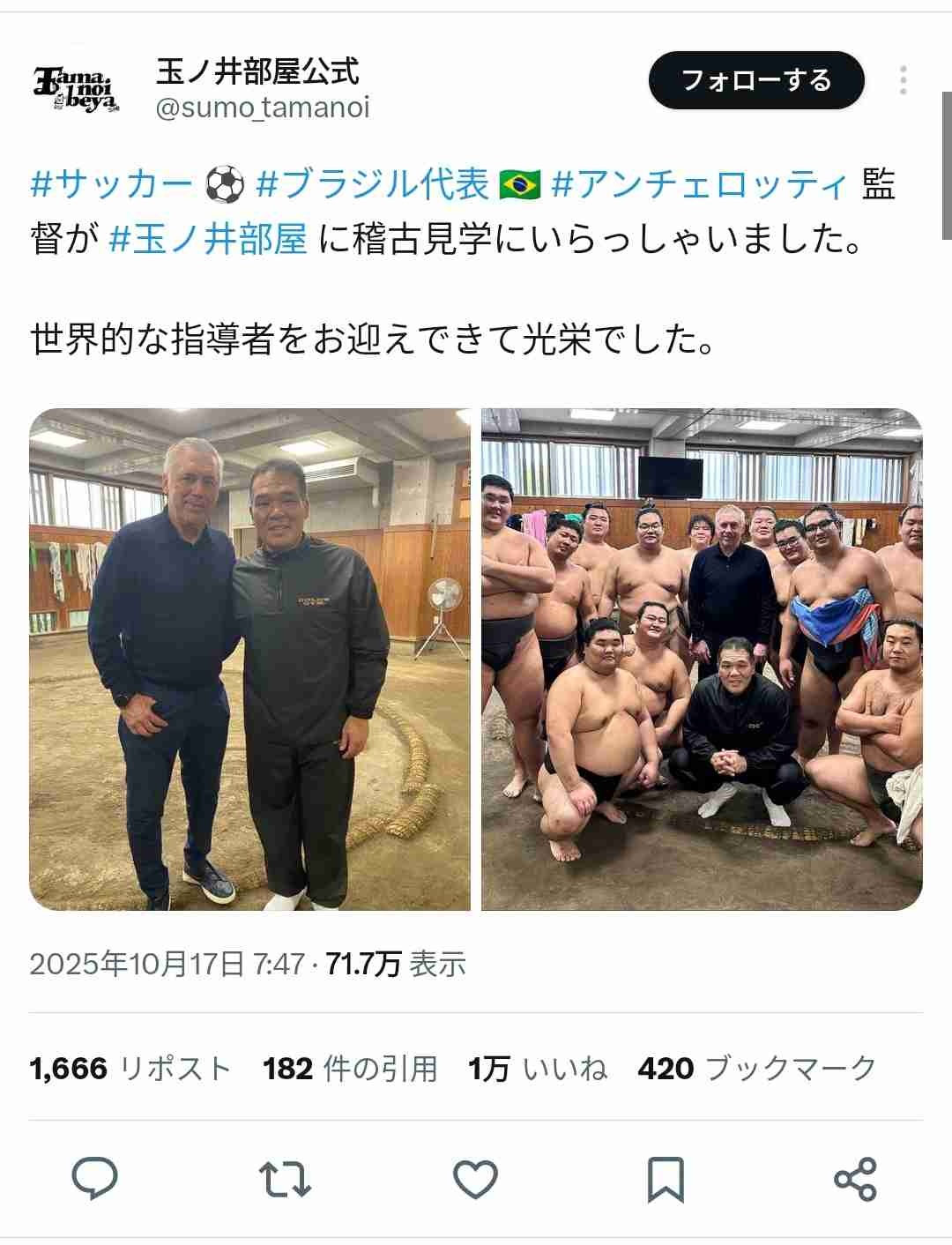The width and height of the screenshot is (952, 1245).
Task: Open the share icon options
Action: pyautogui.click(x=855, y=1179)
